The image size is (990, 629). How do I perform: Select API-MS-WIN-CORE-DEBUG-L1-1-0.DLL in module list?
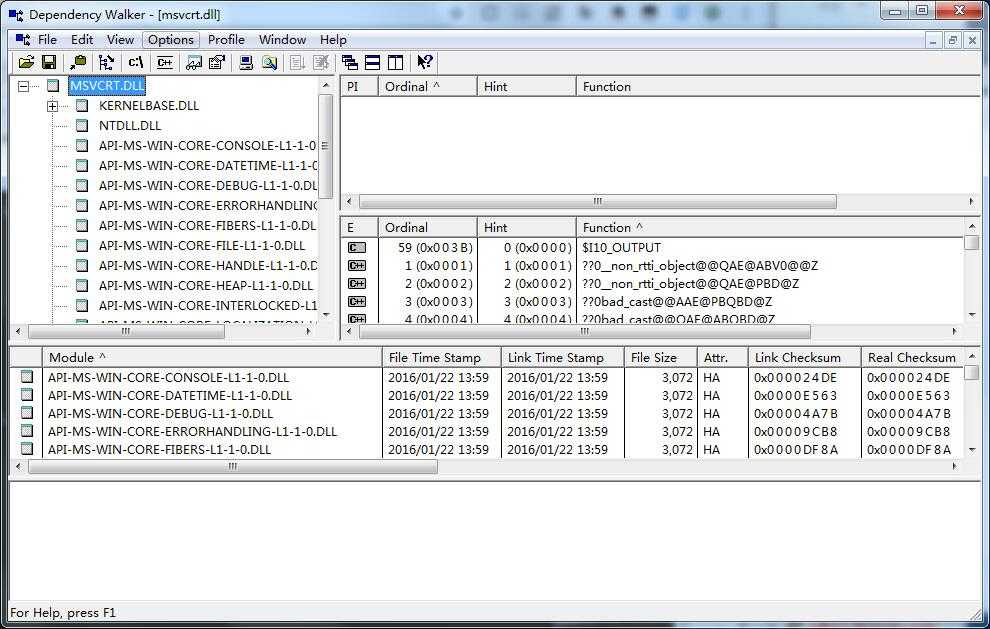160,414
